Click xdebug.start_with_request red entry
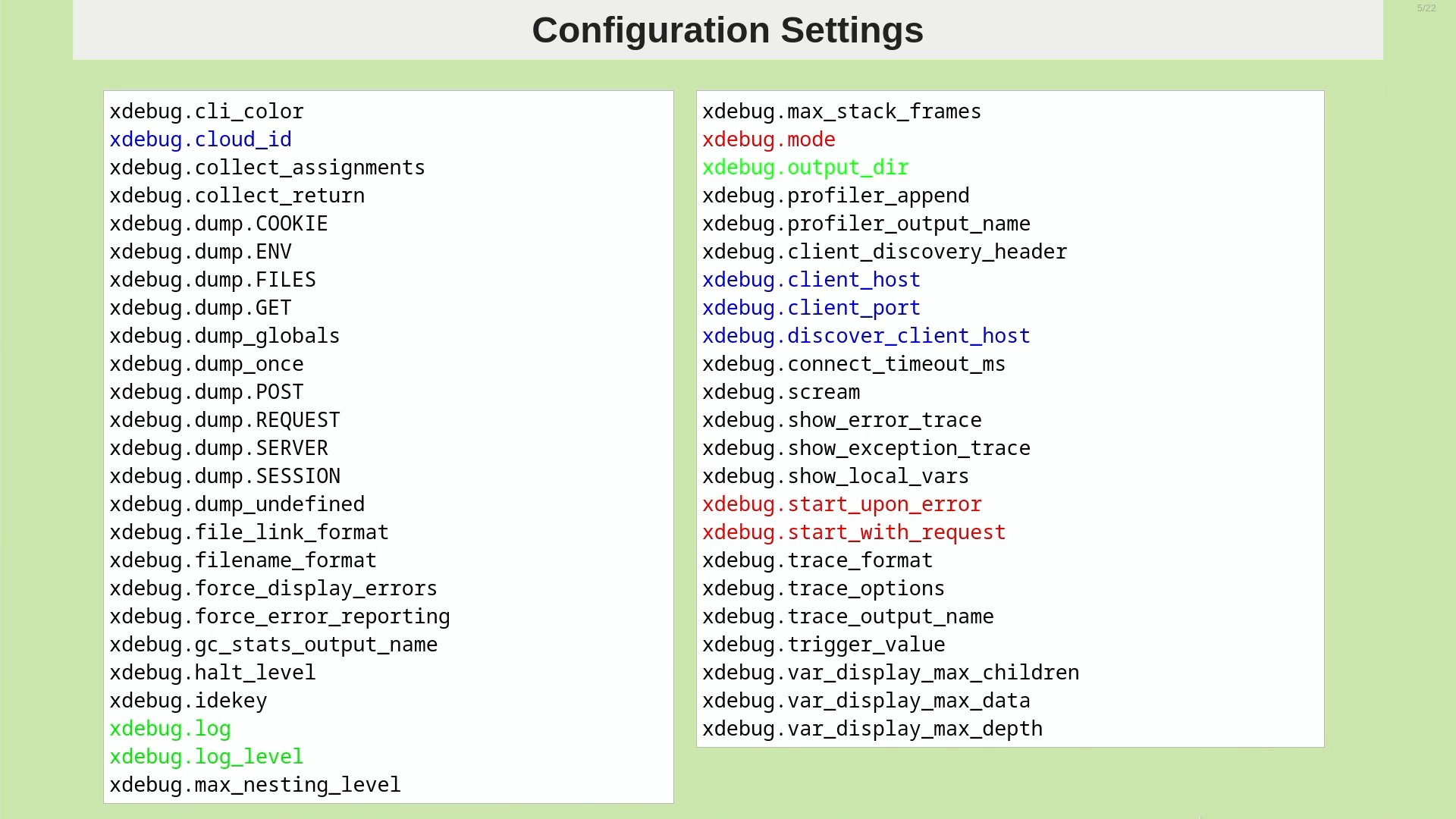This screenshot has height=819, width=1456. 853,532
